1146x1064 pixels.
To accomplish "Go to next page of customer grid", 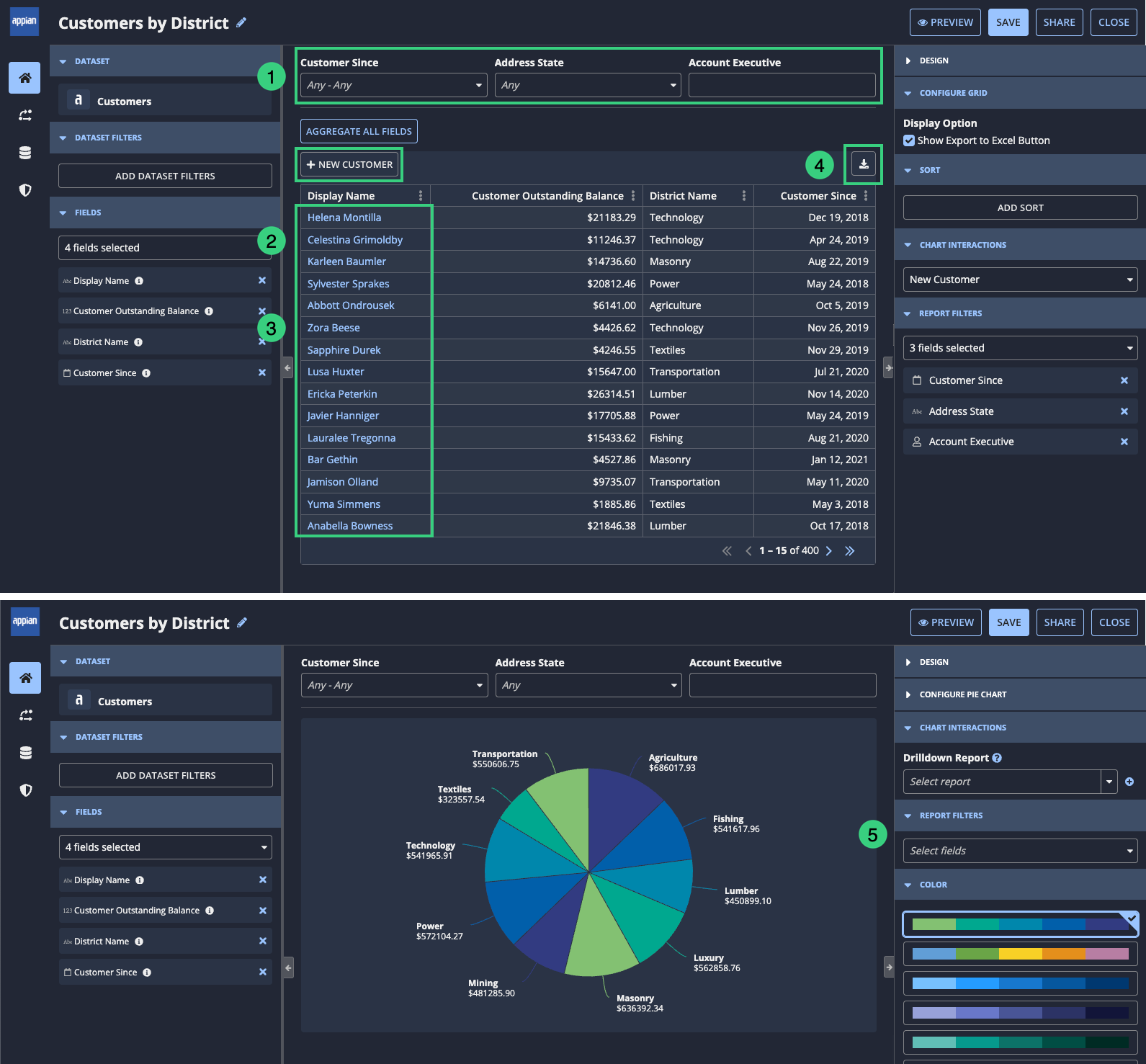I will click(829, 551).
